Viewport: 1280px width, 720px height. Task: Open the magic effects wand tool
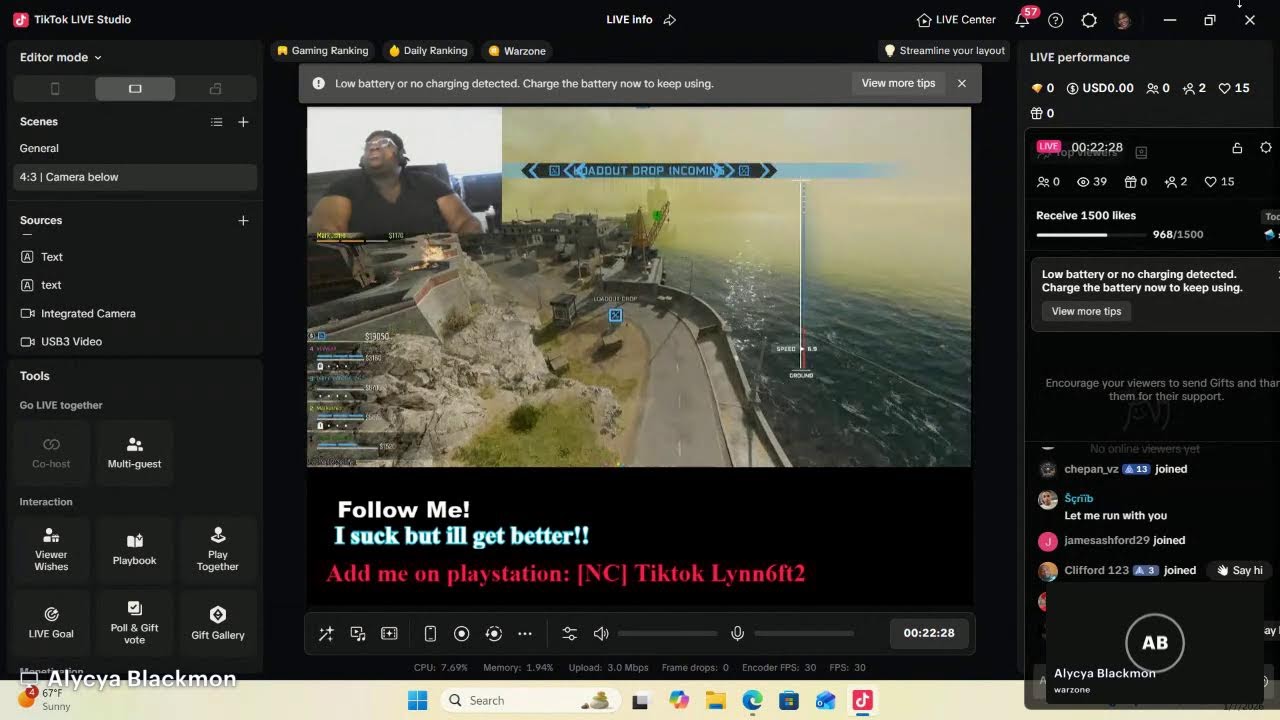click(326, 634)
